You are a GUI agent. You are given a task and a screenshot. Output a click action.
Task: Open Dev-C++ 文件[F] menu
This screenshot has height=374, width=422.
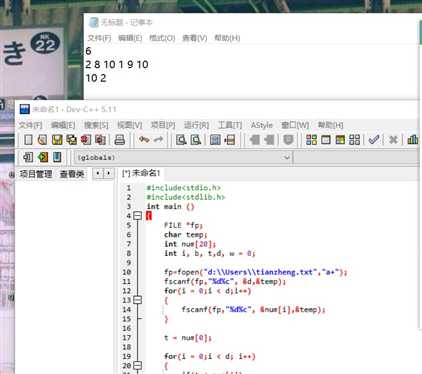click(x=30, y=125)
